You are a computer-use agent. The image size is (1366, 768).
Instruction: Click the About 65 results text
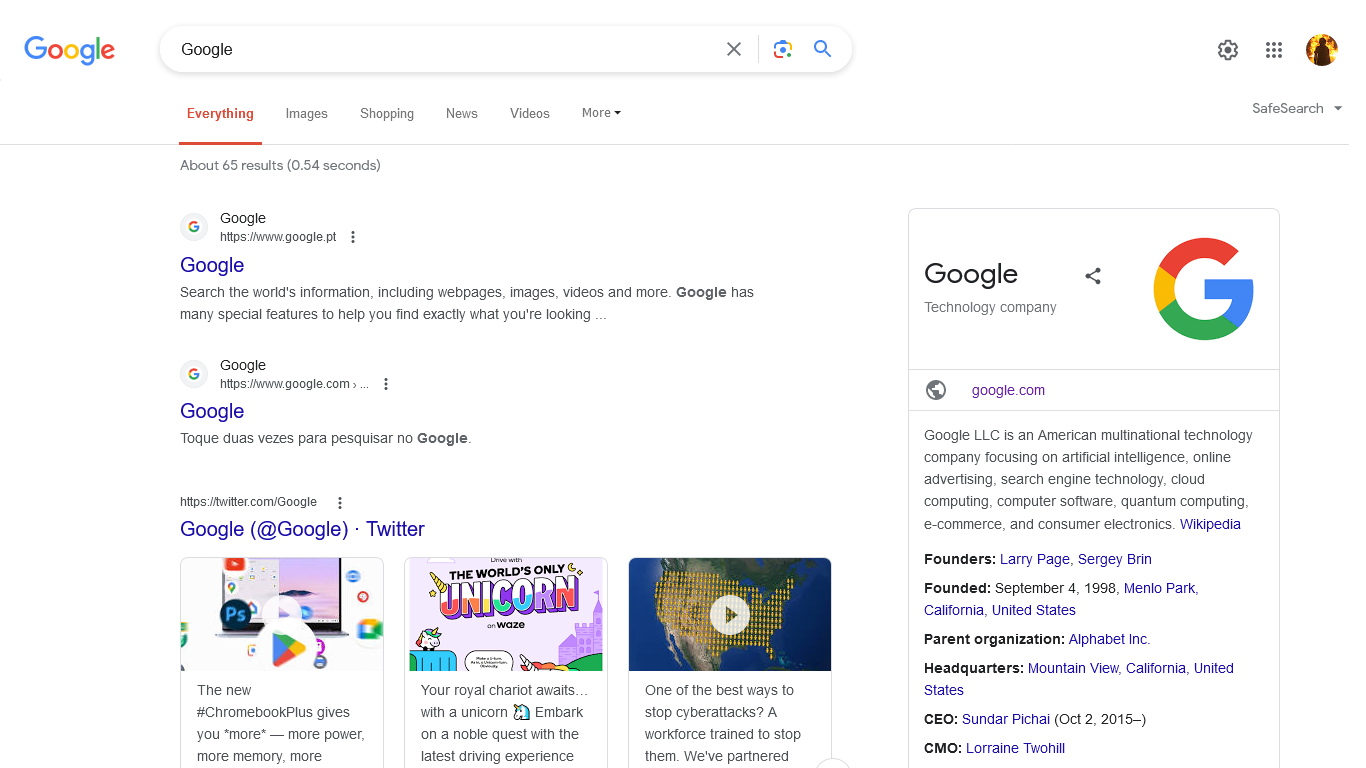tap(280, 165)
